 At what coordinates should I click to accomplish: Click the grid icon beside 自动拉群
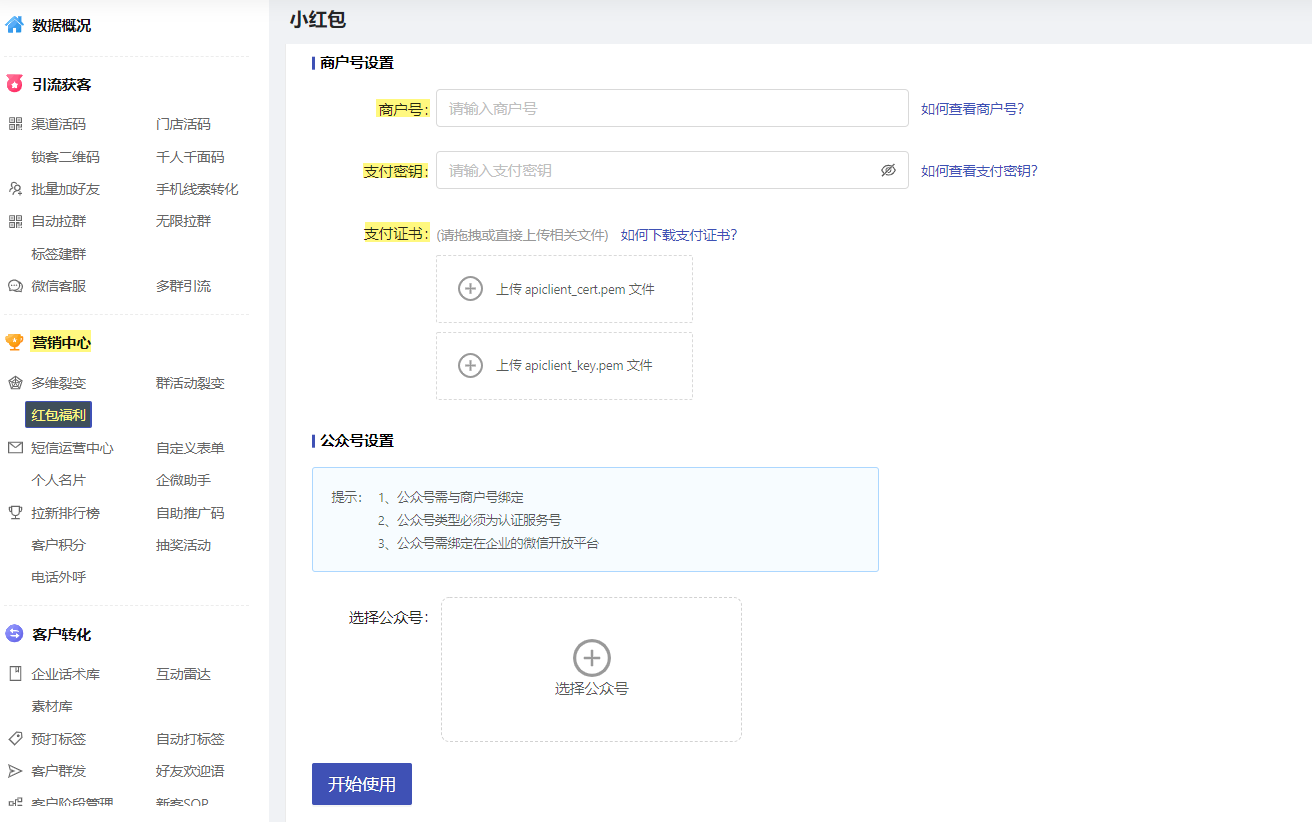[x=15, y=221]
